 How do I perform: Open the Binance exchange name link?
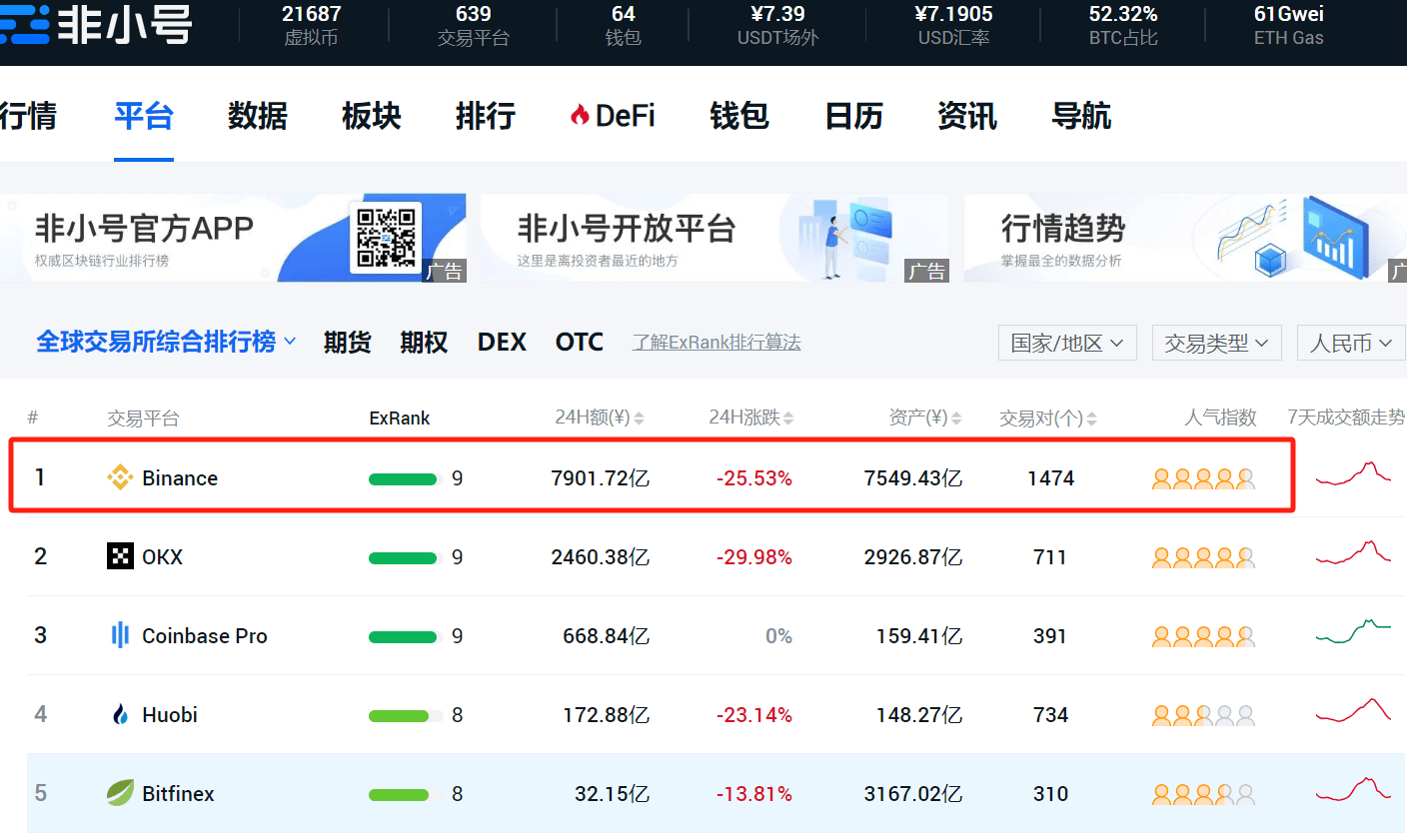[x=180, y=478]
